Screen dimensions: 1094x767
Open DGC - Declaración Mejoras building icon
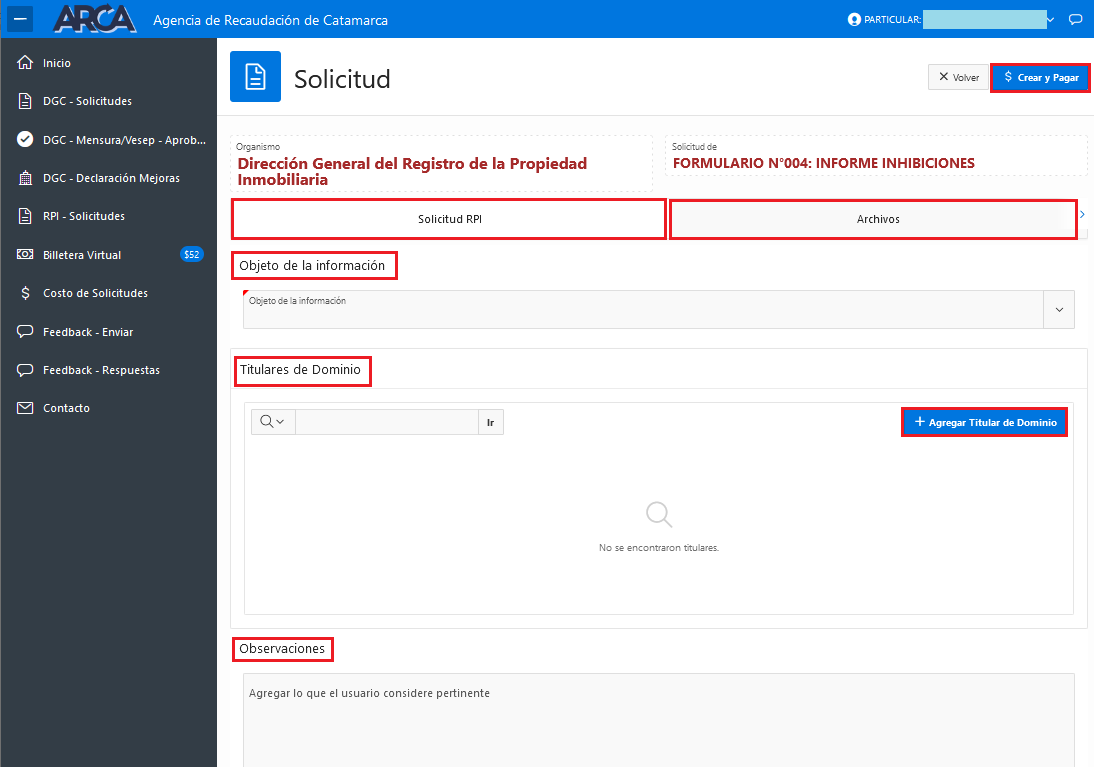(25, 178)
